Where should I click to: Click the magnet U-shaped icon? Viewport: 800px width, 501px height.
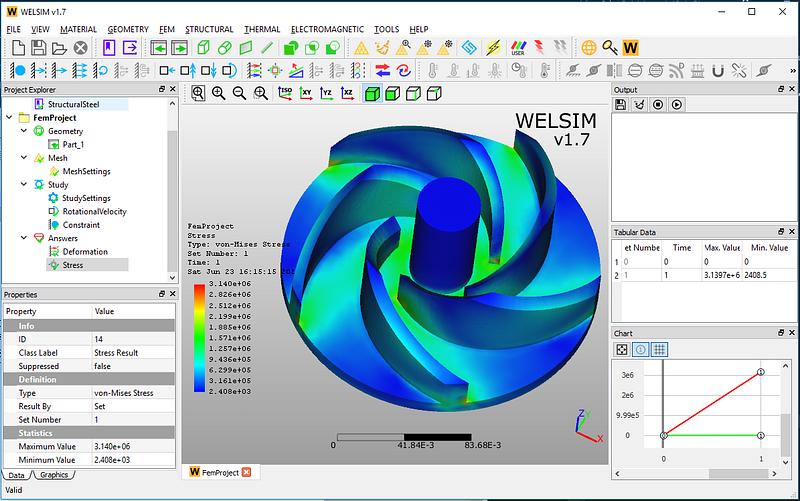(x=718, y=70)
